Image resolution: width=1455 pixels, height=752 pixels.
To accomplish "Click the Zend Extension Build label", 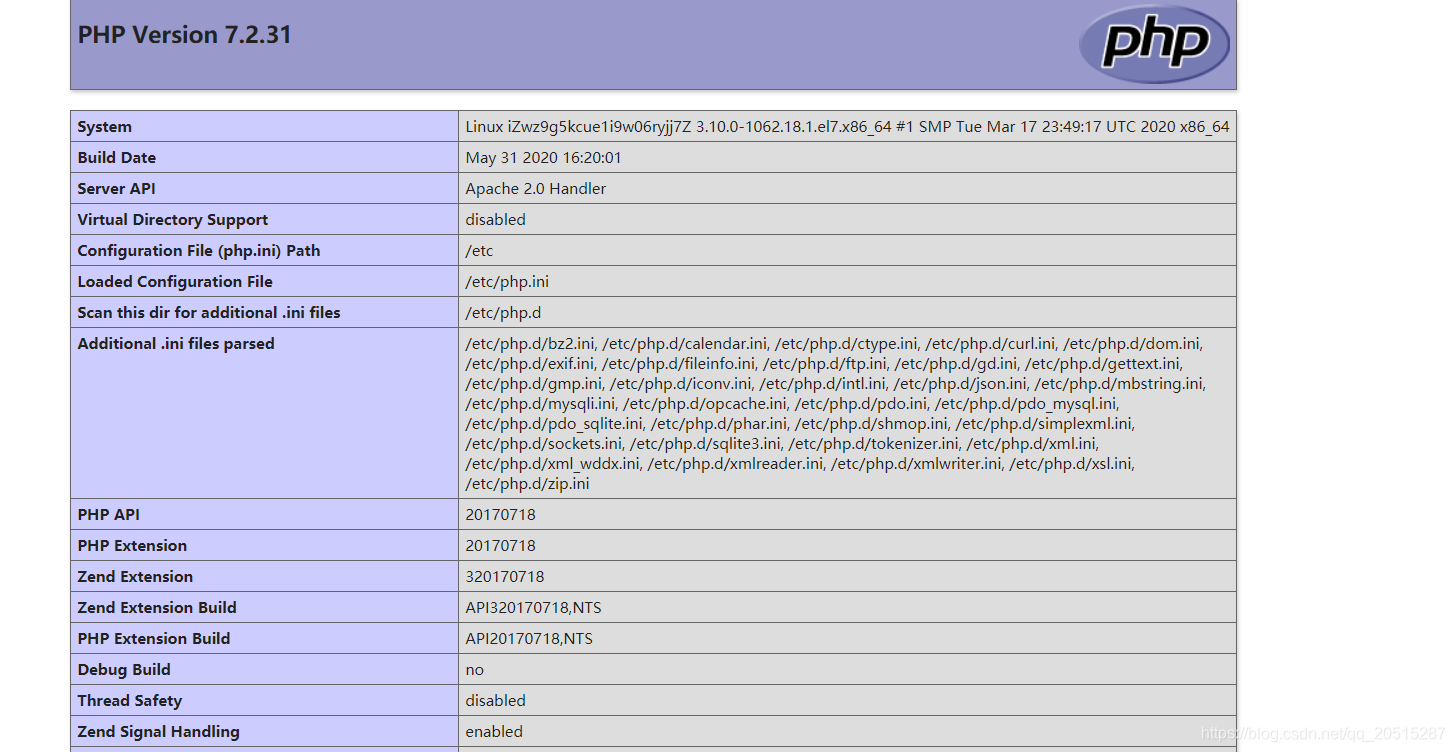I will click(157, 608).
